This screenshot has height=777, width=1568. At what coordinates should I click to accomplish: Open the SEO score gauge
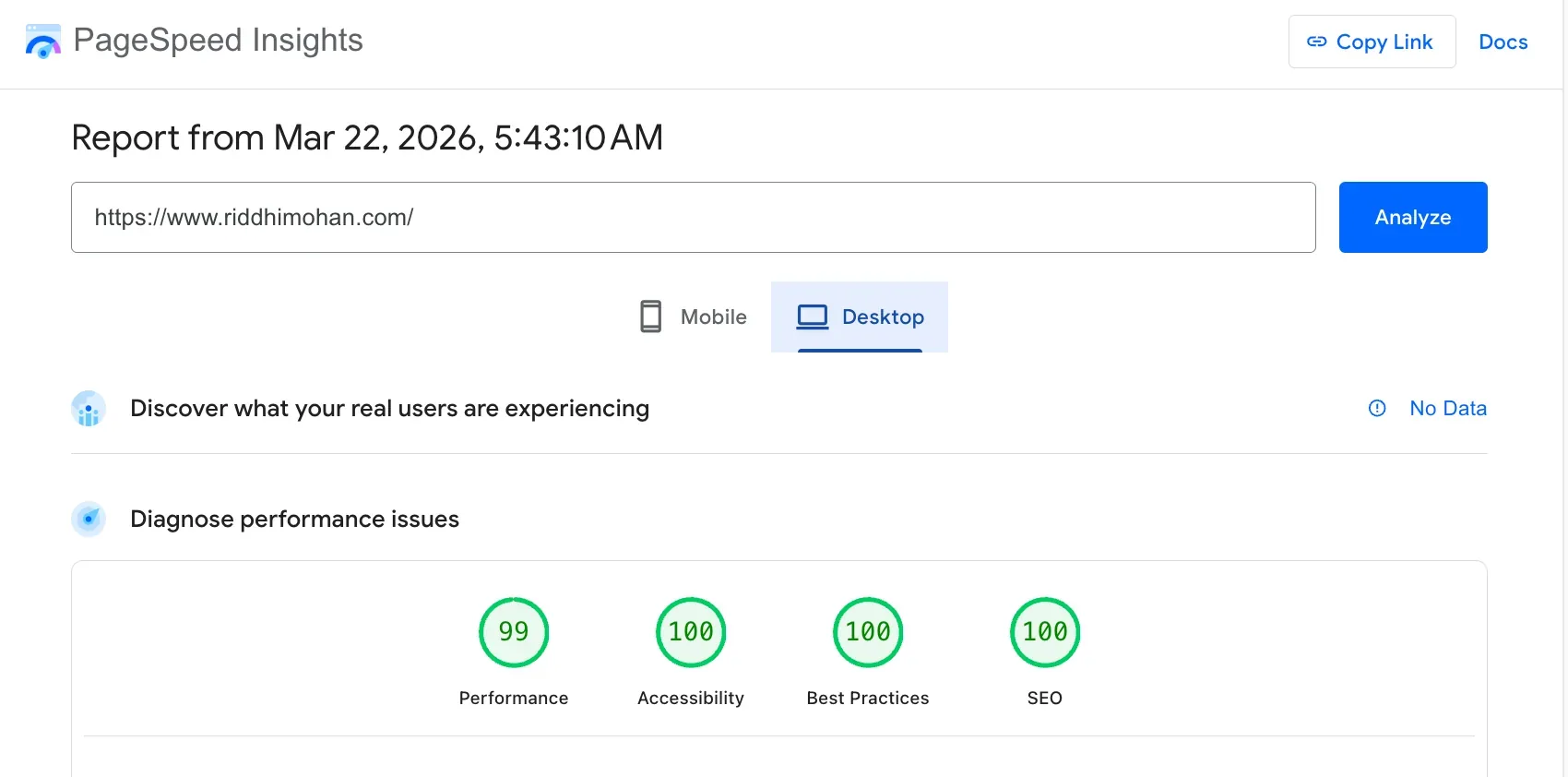pyautogui.click(x=1045, y=632)
